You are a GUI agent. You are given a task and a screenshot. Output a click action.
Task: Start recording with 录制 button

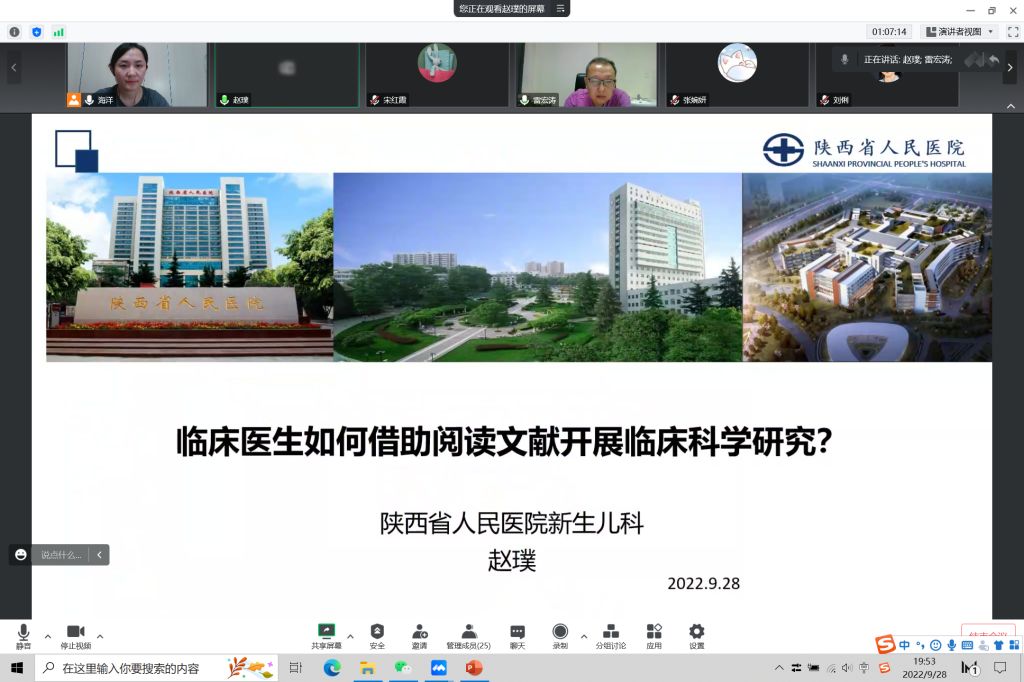pyautogui.click(x=560, y=634)
